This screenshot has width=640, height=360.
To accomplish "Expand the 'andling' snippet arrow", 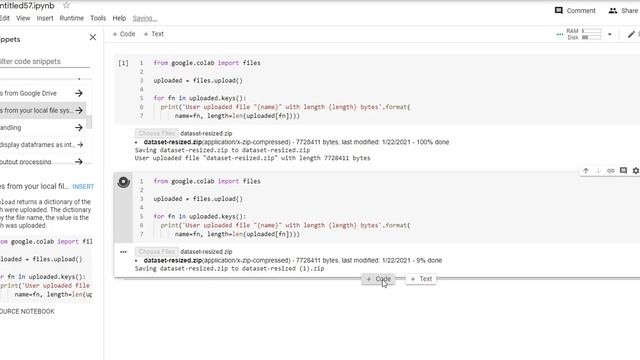I will coord(79,128).
